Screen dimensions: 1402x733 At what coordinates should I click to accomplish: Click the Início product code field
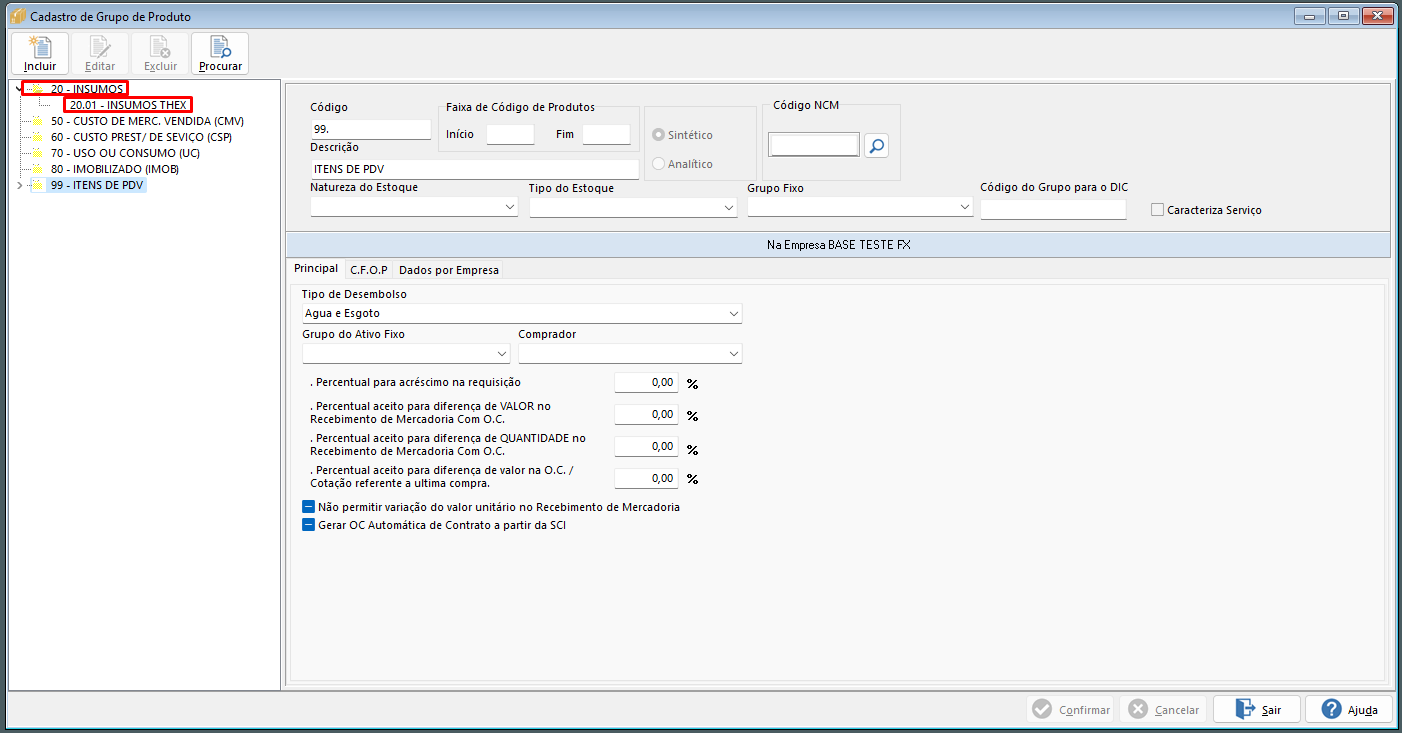coord(510,134)
